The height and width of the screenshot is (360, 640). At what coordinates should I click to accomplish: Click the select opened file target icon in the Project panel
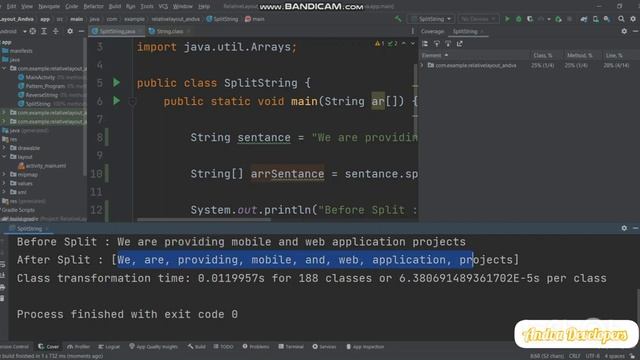pyautogui.click(x=33, y=31)
